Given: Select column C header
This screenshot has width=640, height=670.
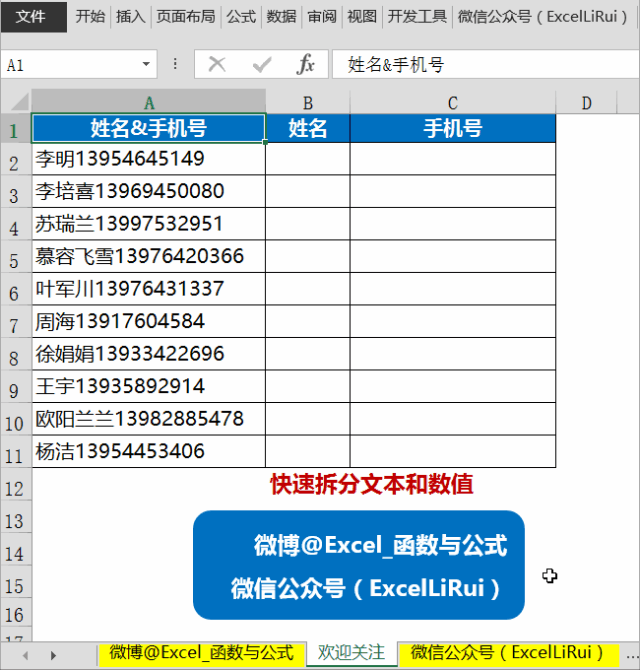Looking at the screenshot, I should click(453, 103).
